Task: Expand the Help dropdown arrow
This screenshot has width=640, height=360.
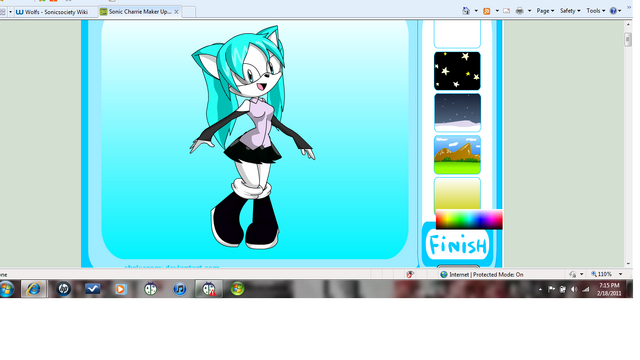Action: 620,11
